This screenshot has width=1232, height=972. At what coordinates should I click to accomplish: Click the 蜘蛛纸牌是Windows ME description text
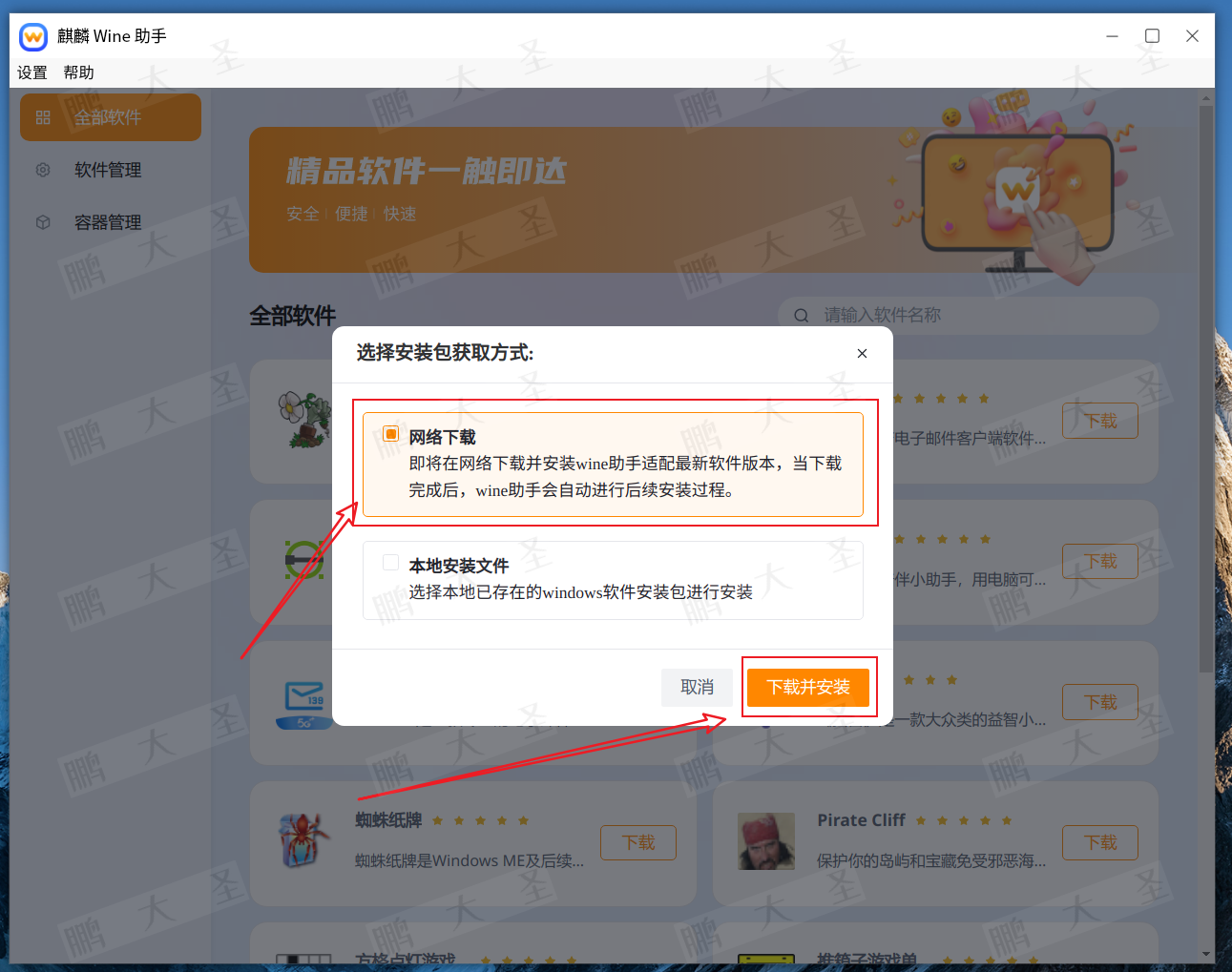coord(470,860)
